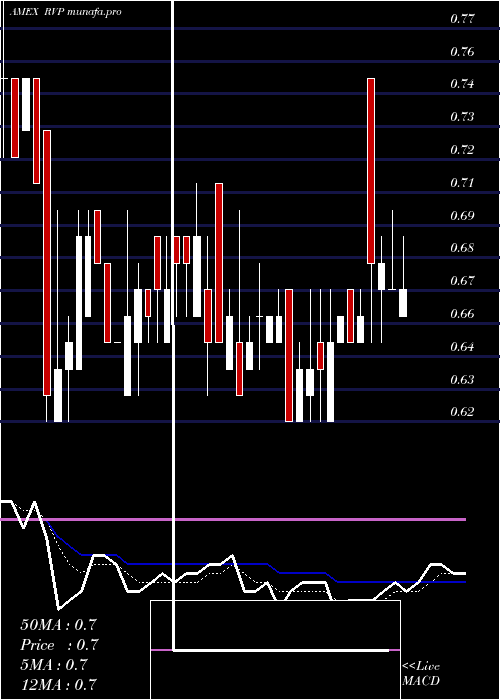Click the 0.74 price axis label
The height and width of the screenshot is (700, 500).
pos(462,84)
